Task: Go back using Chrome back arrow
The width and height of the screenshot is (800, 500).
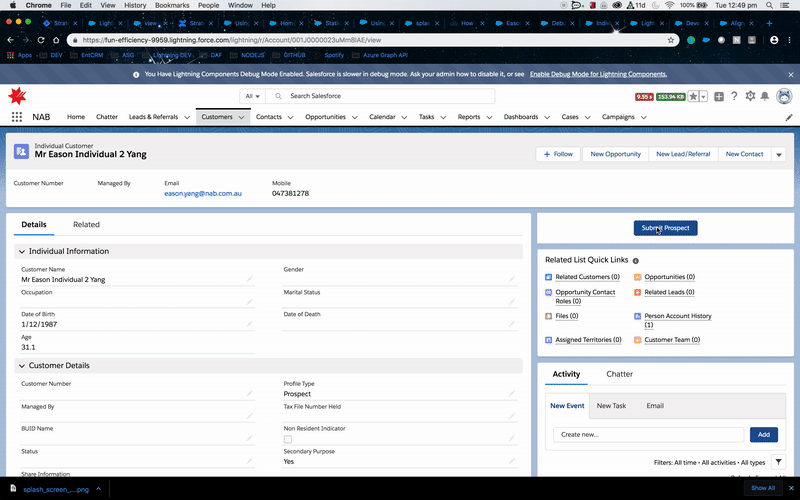Action: [11, 40]
